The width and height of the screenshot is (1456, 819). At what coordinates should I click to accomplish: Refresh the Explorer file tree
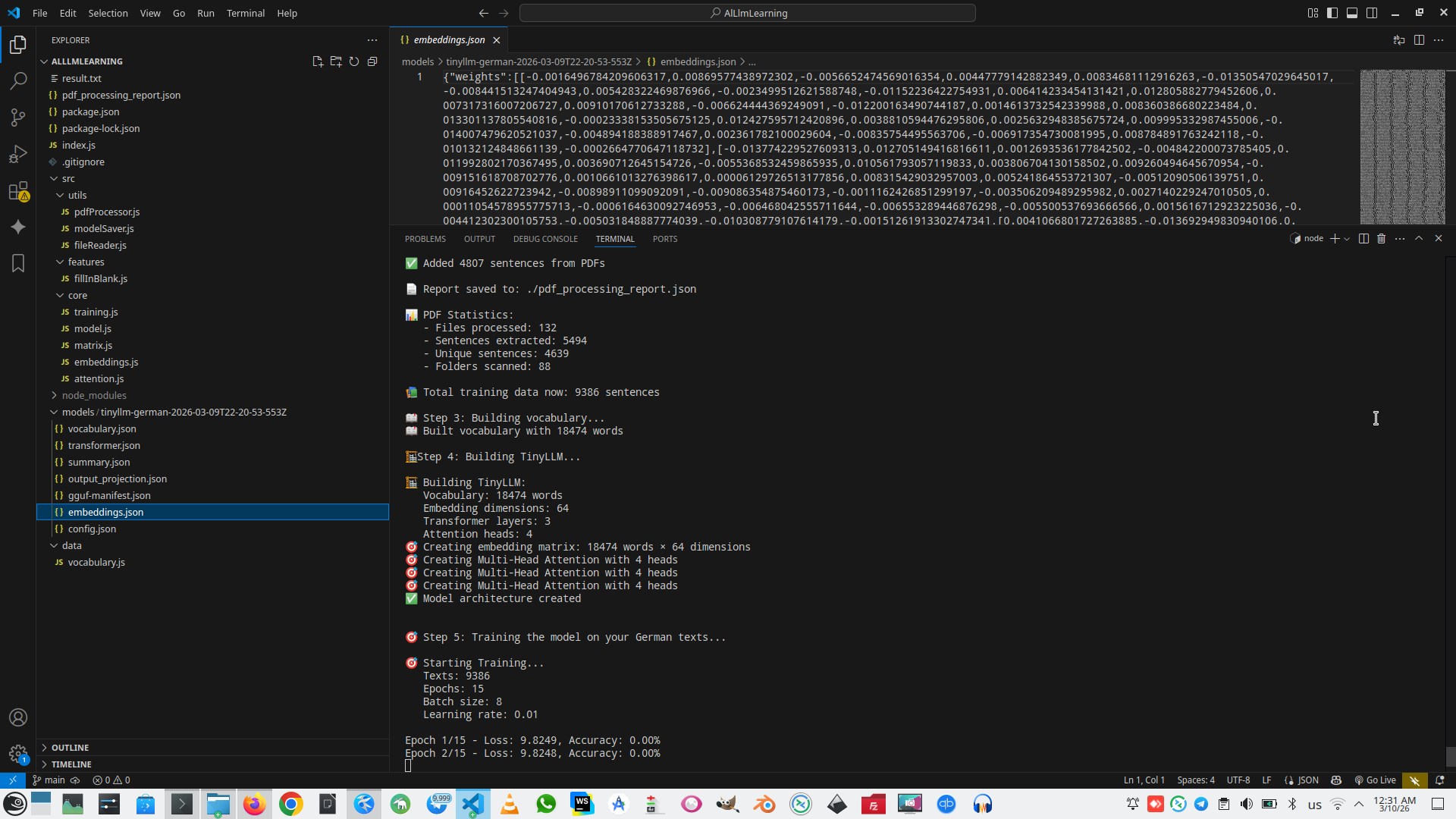pos(354,61)
